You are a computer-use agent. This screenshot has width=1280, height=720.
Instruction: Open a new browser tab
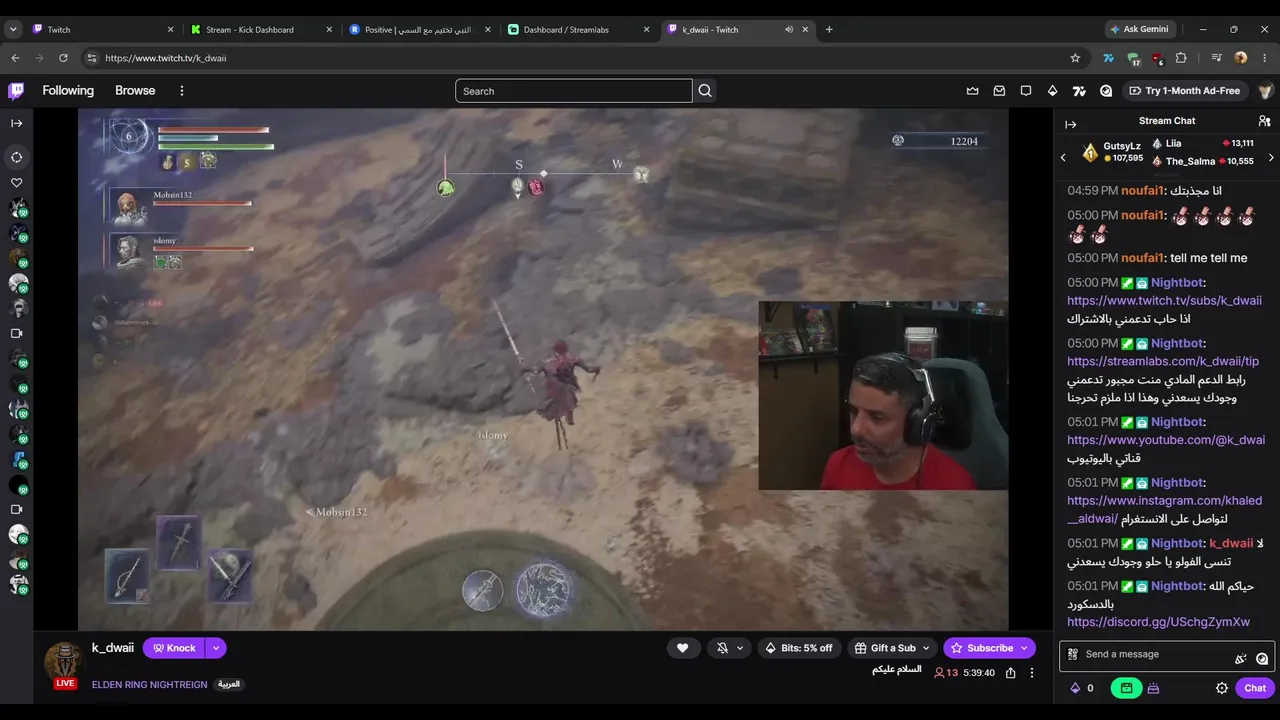[829, 30]
